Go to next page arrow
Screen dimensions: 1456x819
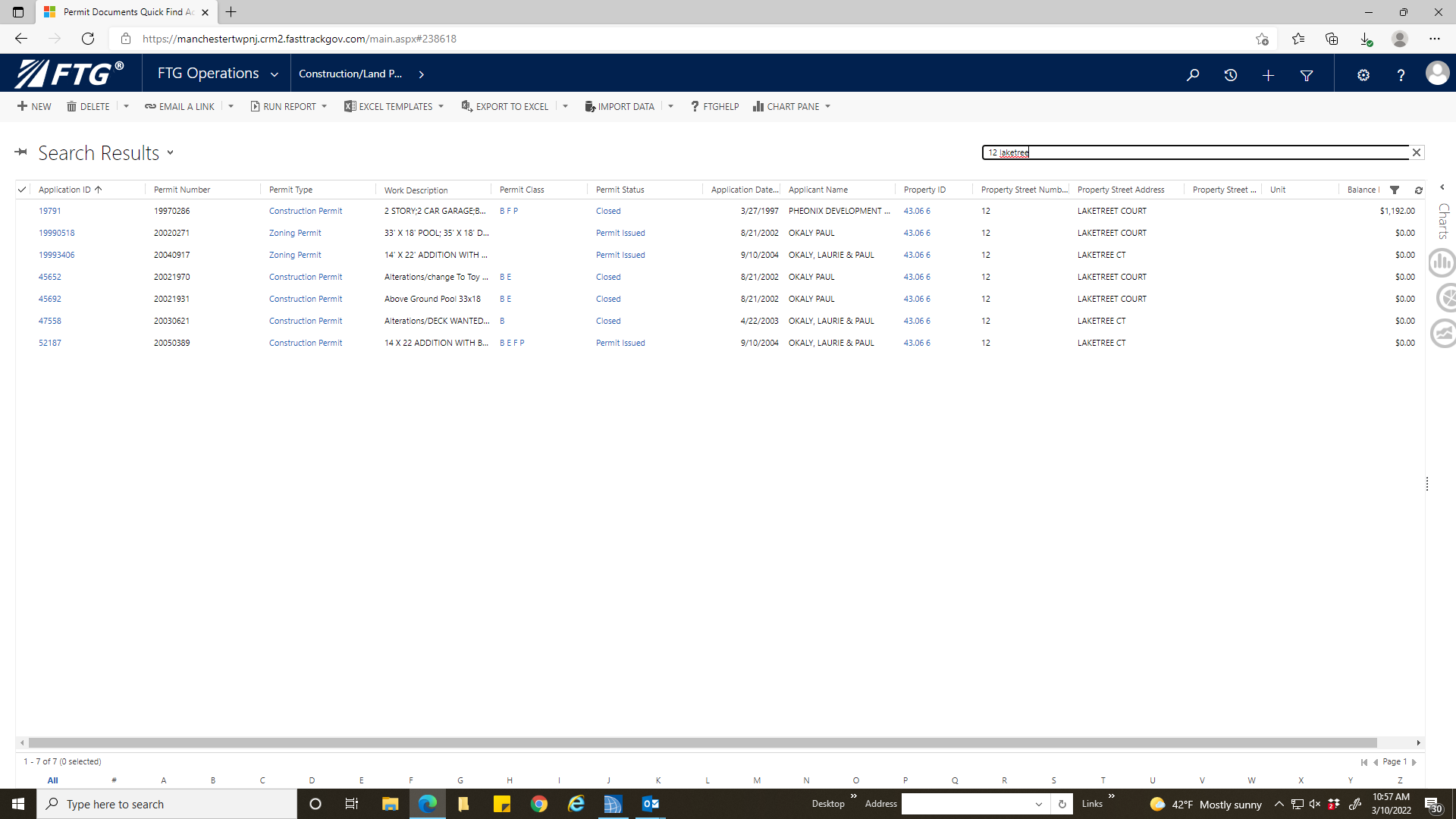coord(1414,762)
